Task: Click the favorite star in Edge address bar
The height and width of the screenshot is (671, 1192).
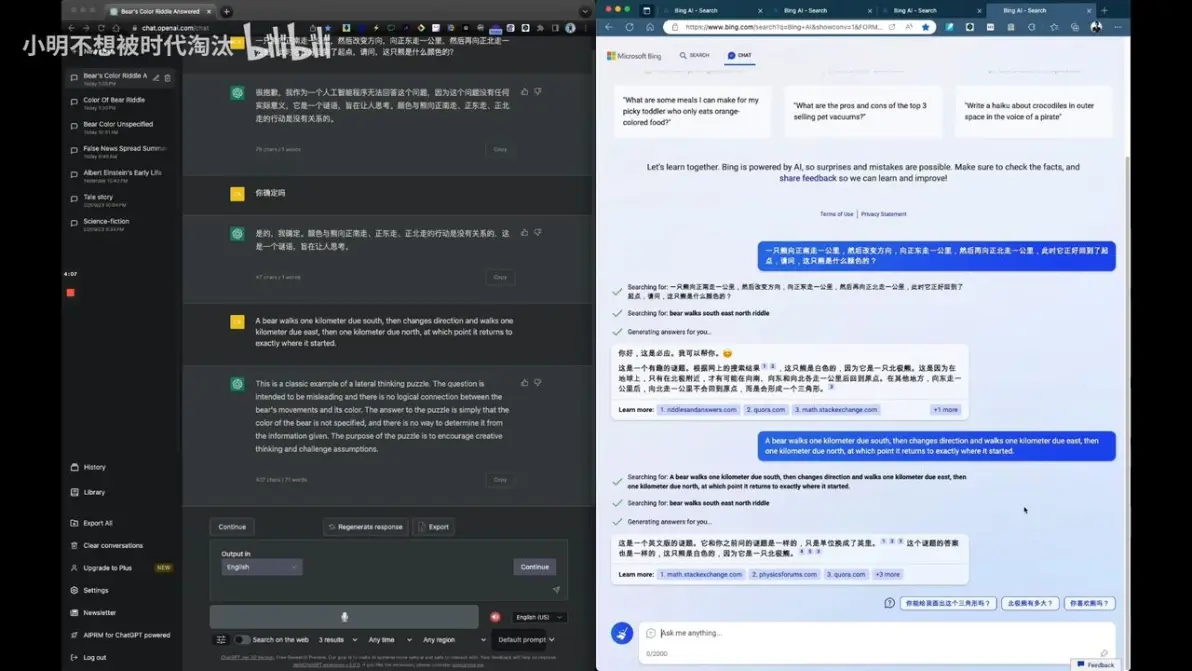Action: point(925,27)
